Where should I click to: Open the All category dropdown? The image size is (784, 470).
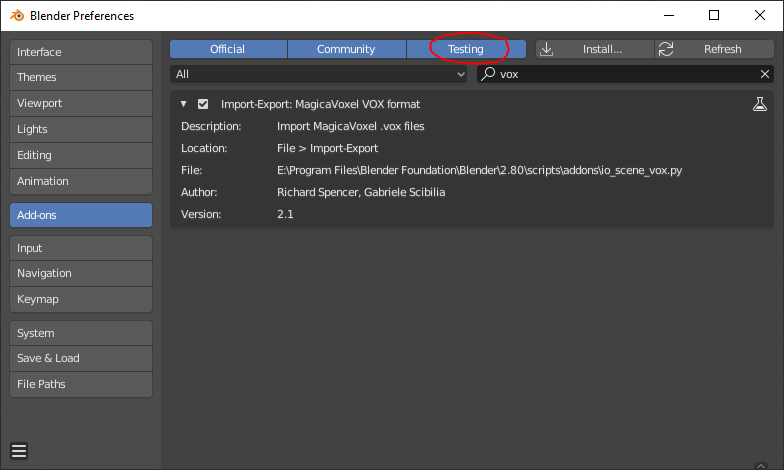click(x=318, y=74)
